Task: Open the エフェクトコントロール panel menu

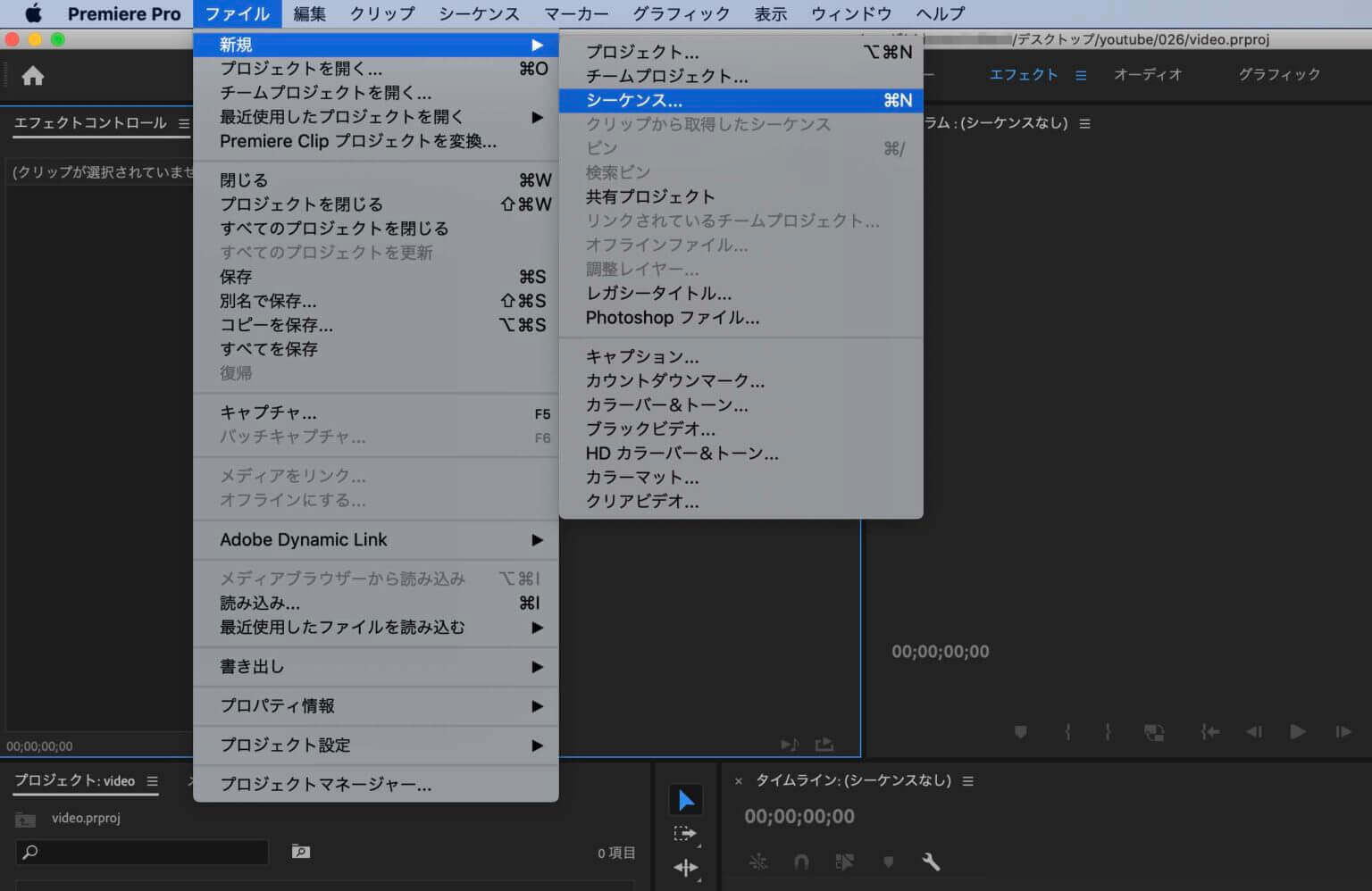Action: pyautogui.click(x=184, y=123)
